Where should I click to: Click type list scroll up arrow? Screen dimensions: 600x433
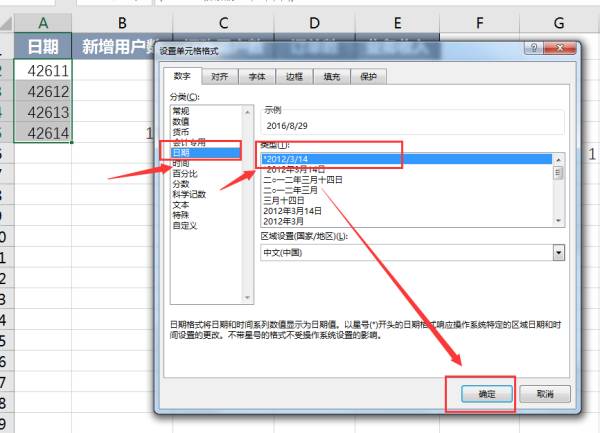pyautogui.click(x=558, y=159)
